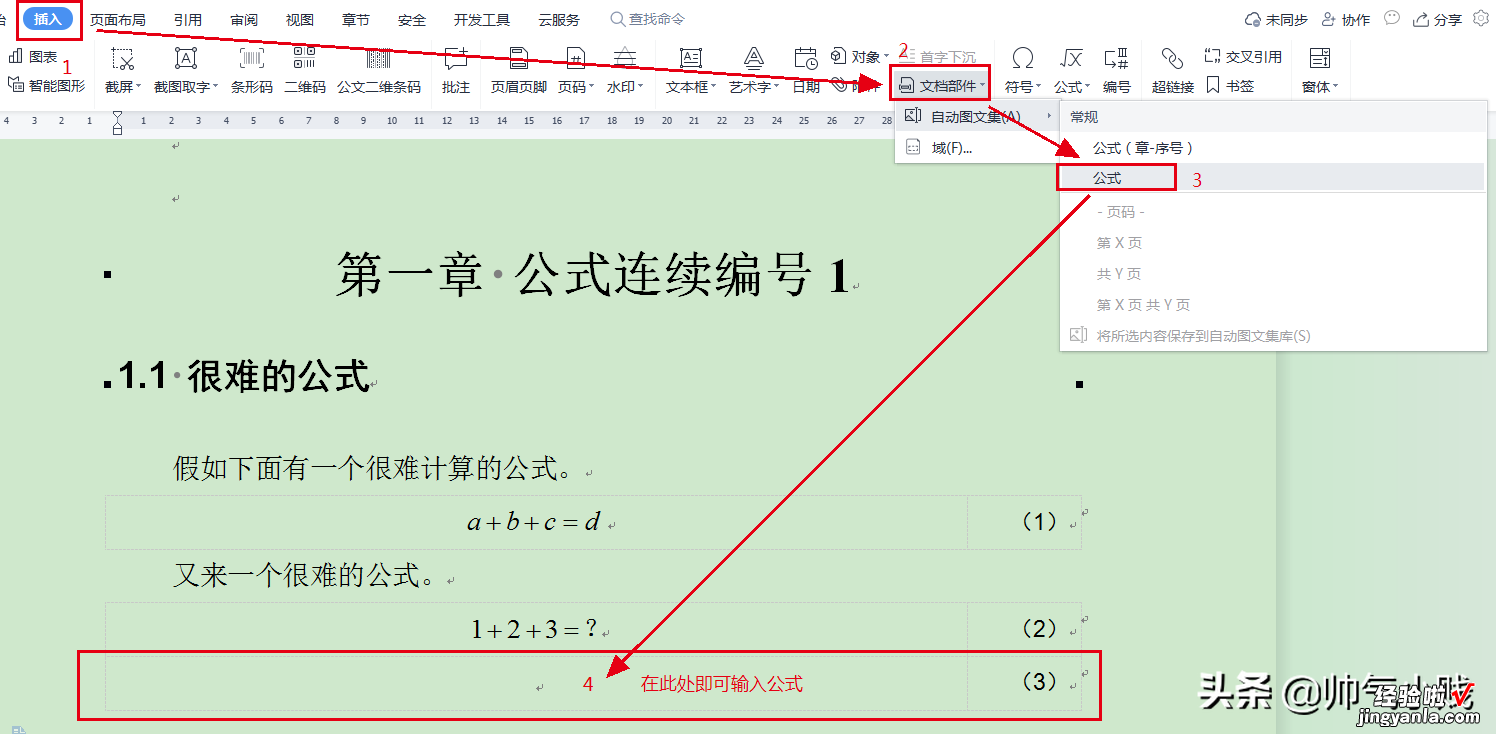Screen dimensions: 1496x734
Task: Expand the 符号 dropdown arrow
Action: point(1039,87)
